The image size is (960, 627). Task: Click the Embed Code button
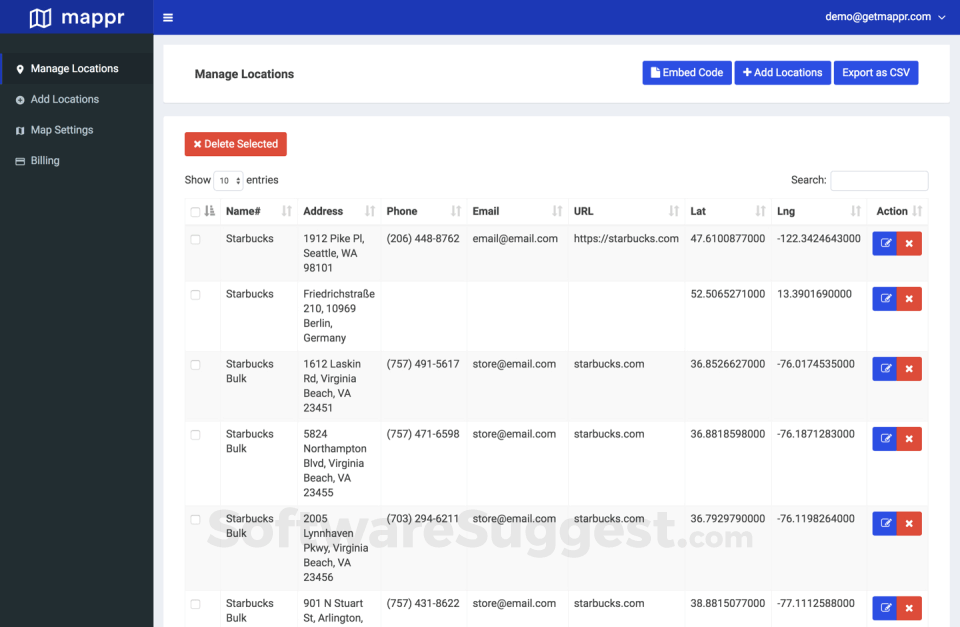(x=686, y=73)
